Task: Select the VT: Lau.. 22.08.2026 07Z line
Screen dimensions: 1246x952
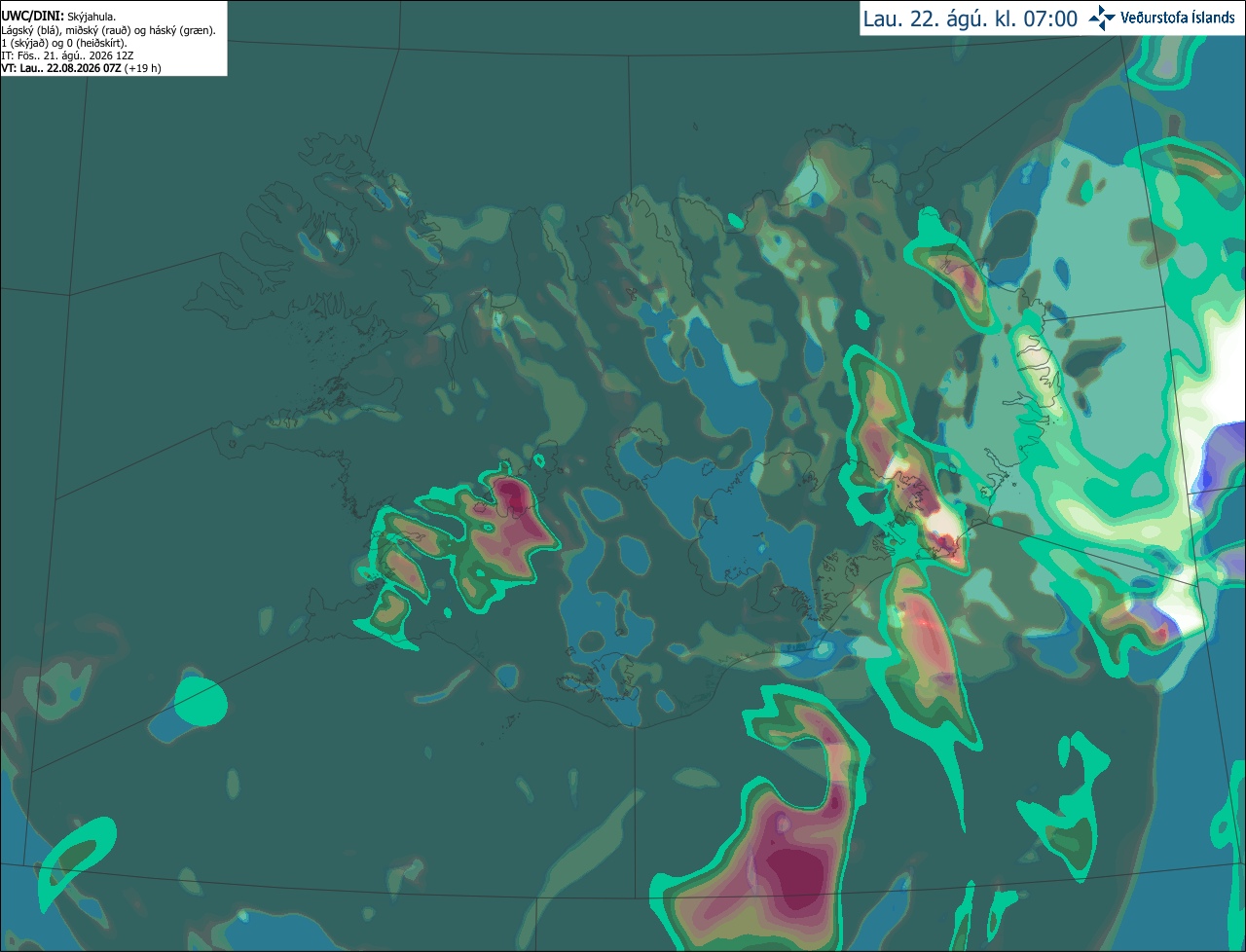Action: point(62,68)
